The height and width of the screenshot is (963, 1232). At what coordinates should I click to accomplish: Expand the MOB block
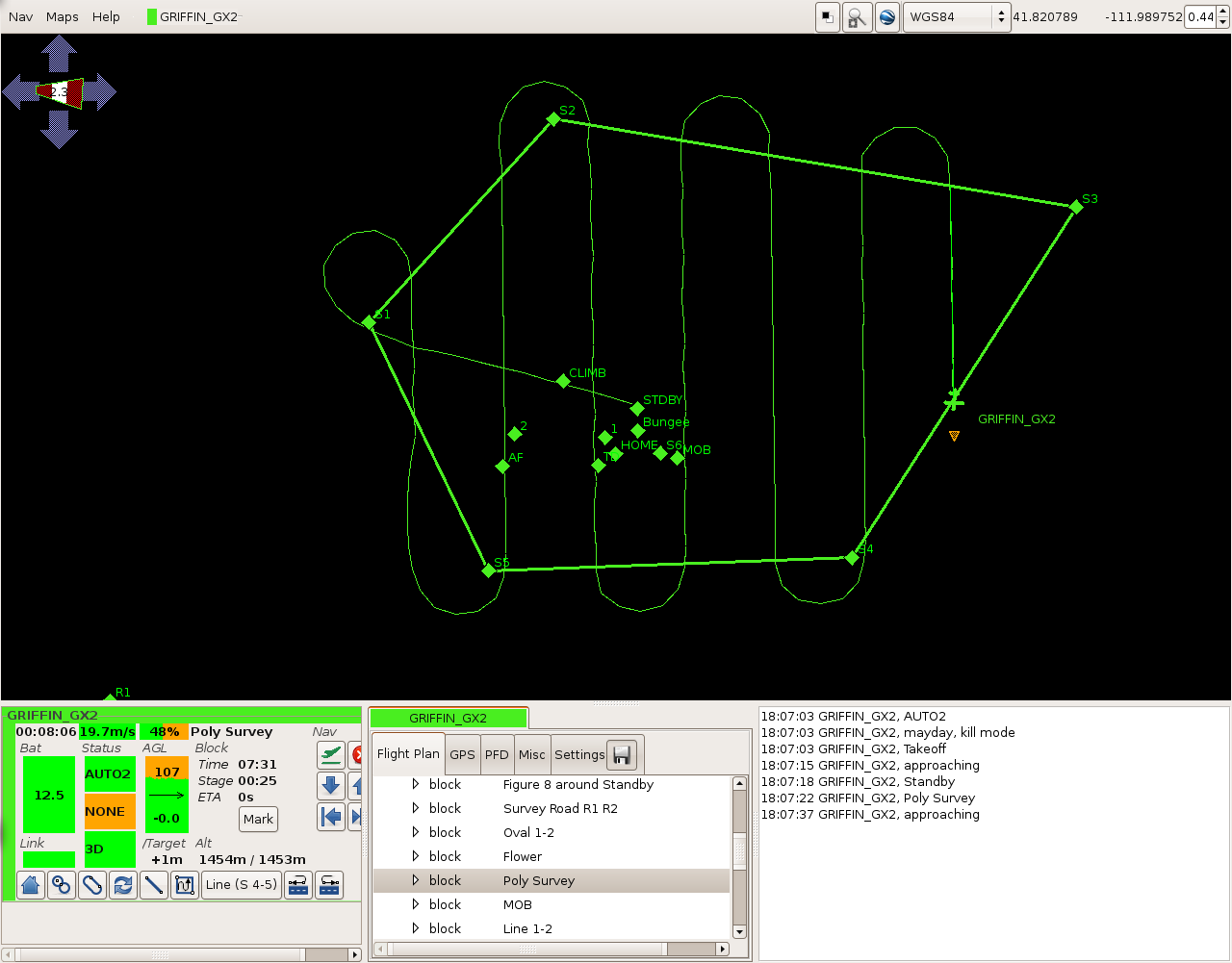click(x=416, y=904)
